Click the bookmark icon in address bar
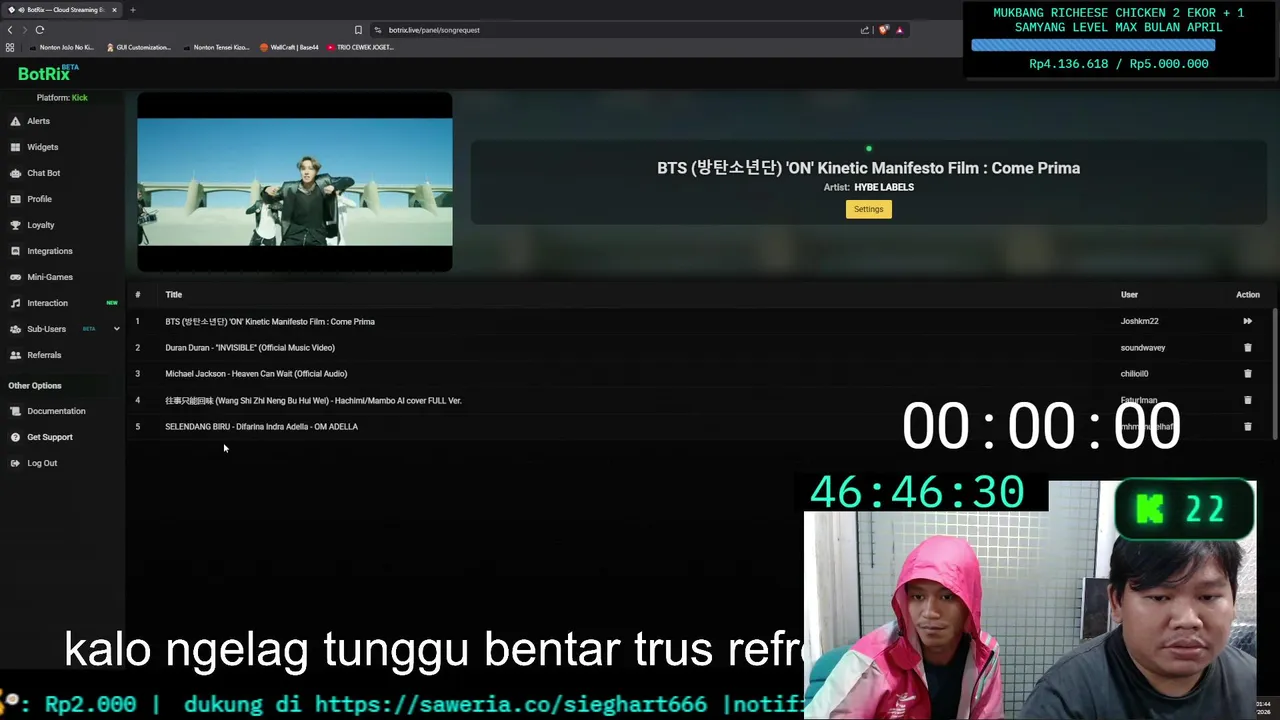This screenshot has height=720, width=1280. pos(358,30)
